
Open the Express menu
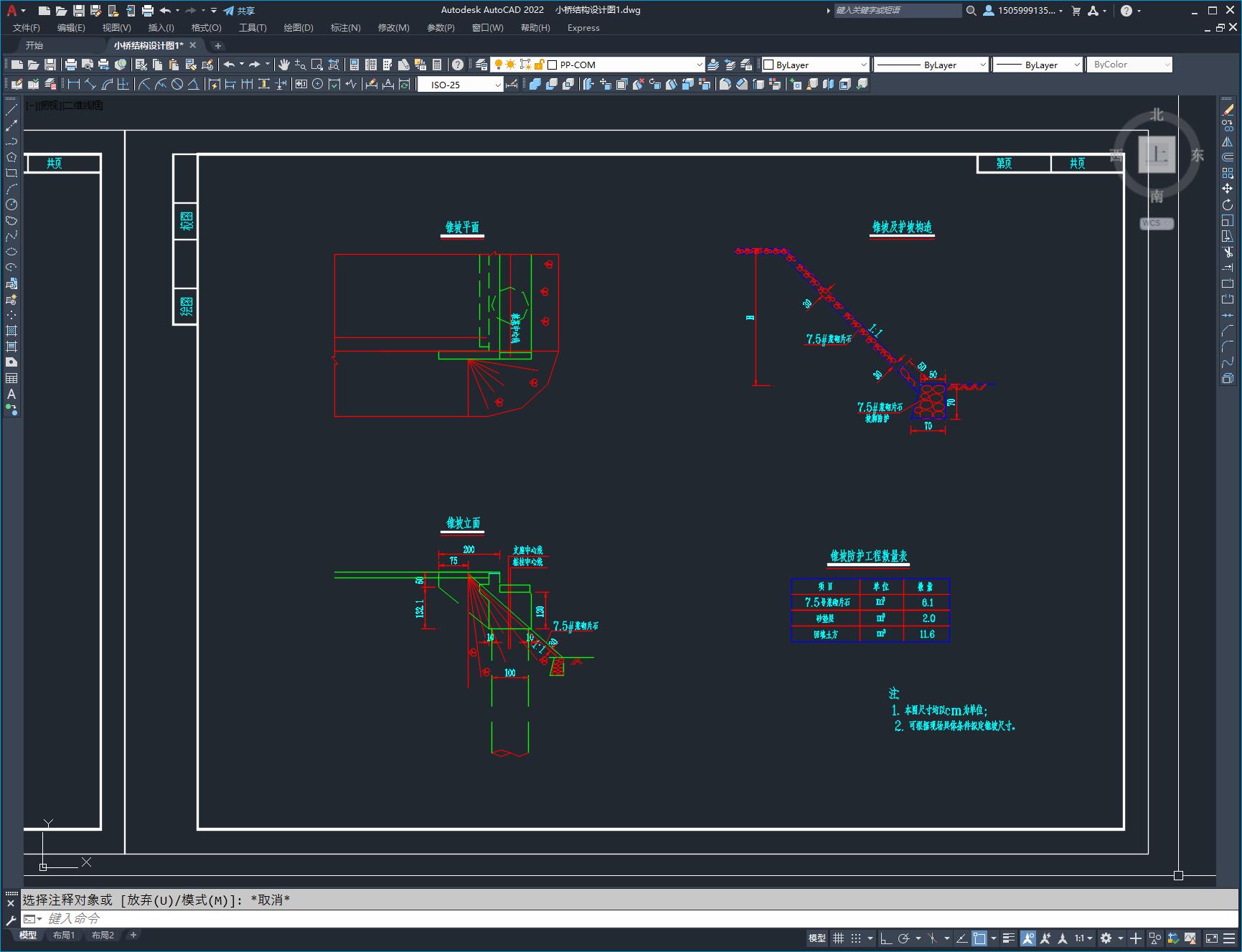coord(583,27)
